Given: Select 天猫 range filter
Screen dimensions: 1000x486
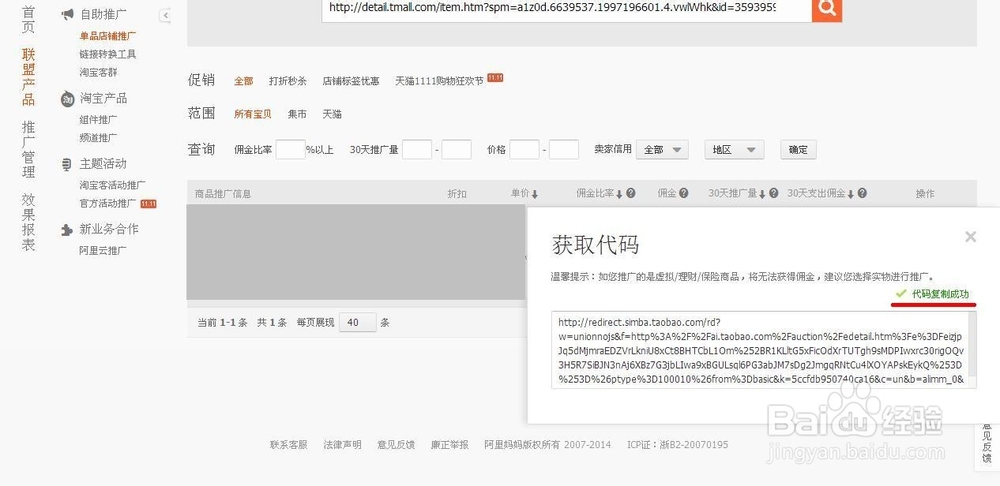Looking at the screenshot, I should tap(332, 114).
